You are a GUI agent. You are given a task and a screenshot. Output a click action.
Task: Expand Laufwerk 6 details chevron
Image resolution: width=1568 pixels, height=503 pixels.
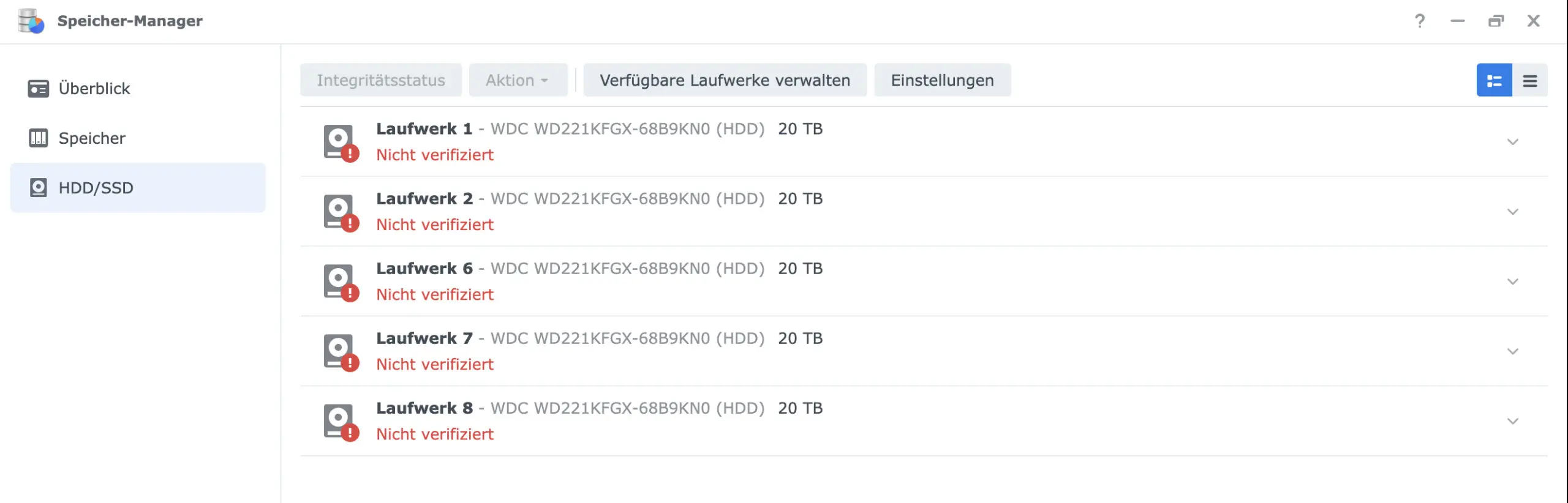tap(1512, 281)
